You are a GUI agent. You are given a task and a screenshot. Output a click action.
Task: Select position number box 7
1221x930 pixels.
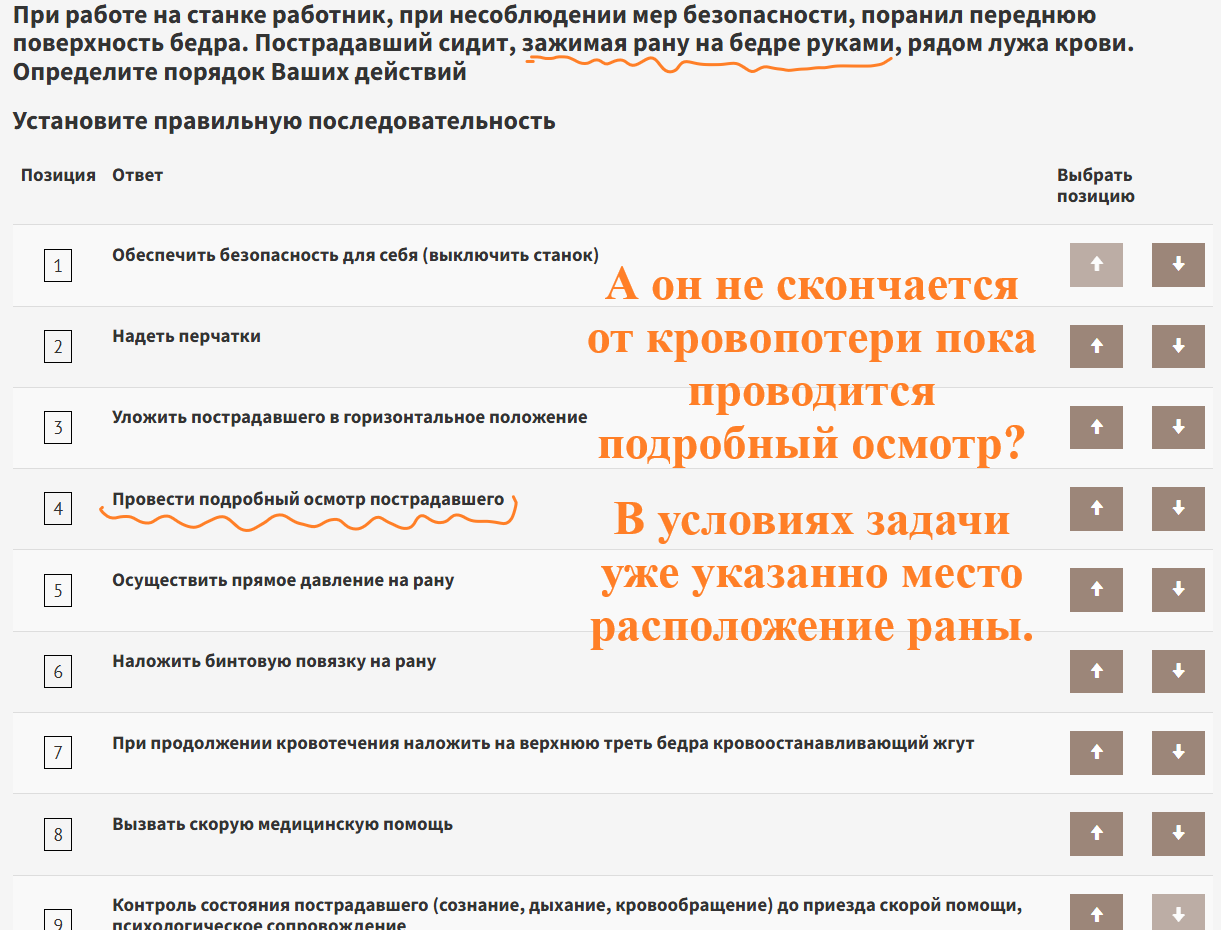click(x=58, y=753)
